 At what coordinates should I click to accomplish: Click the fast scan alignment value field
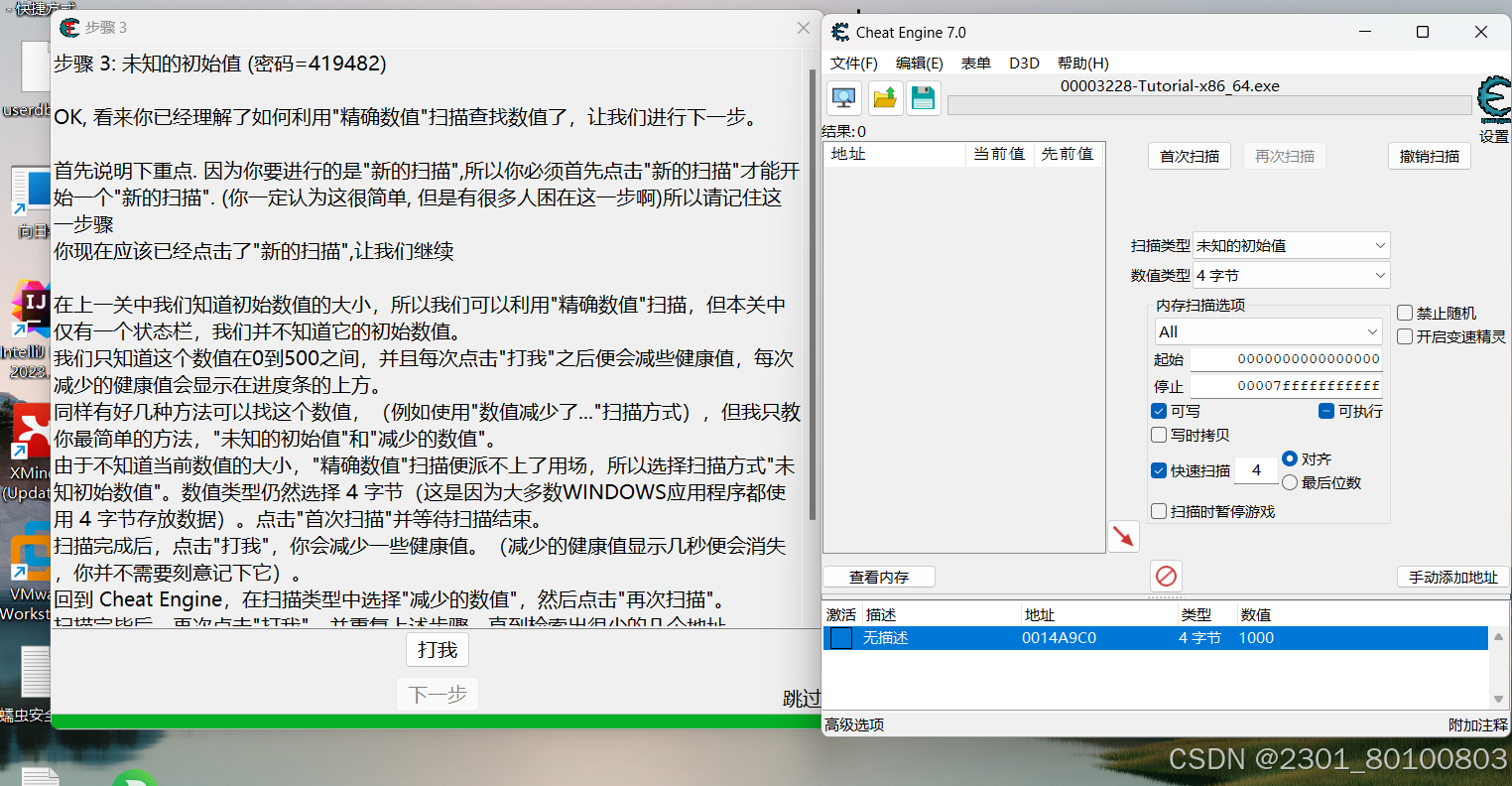coord(1256,470)
